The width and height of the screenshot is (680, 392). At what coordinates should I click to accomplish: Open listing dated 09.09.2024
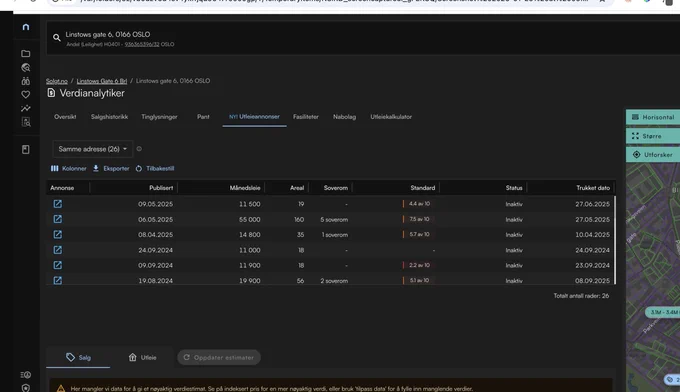coord(58,265)
